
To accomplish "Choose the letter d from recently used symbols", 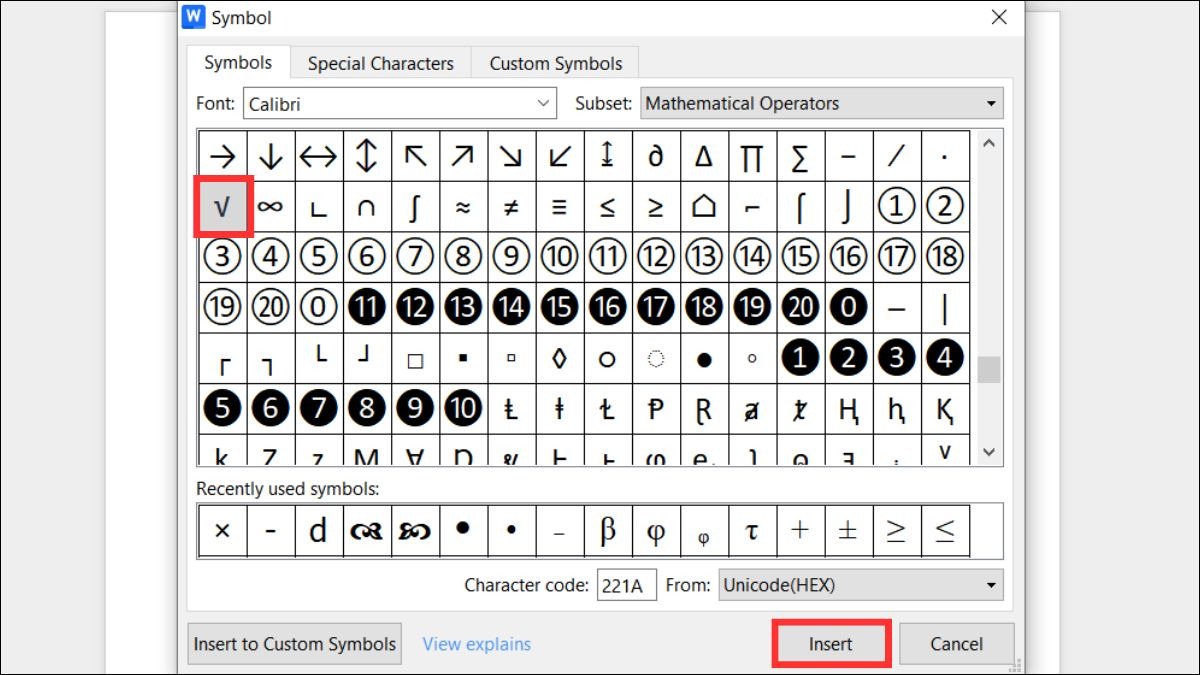I will 318,530.
